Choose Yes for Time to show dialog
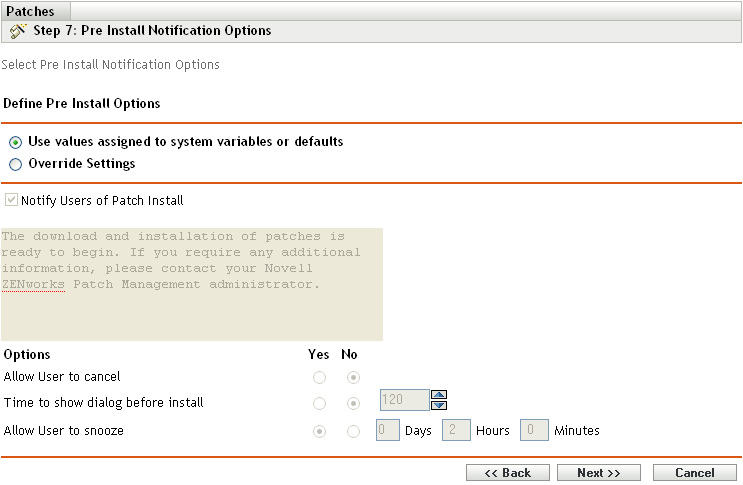This screenshot has width=743, height=485. [x=320, y=403]
